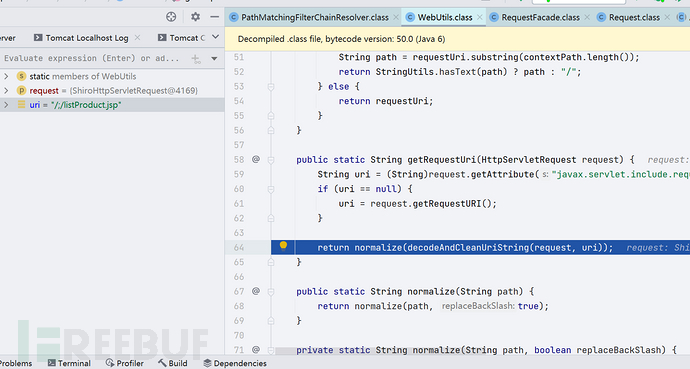Click the add watch plus icon
690x369 pixels.
point(196,58)
